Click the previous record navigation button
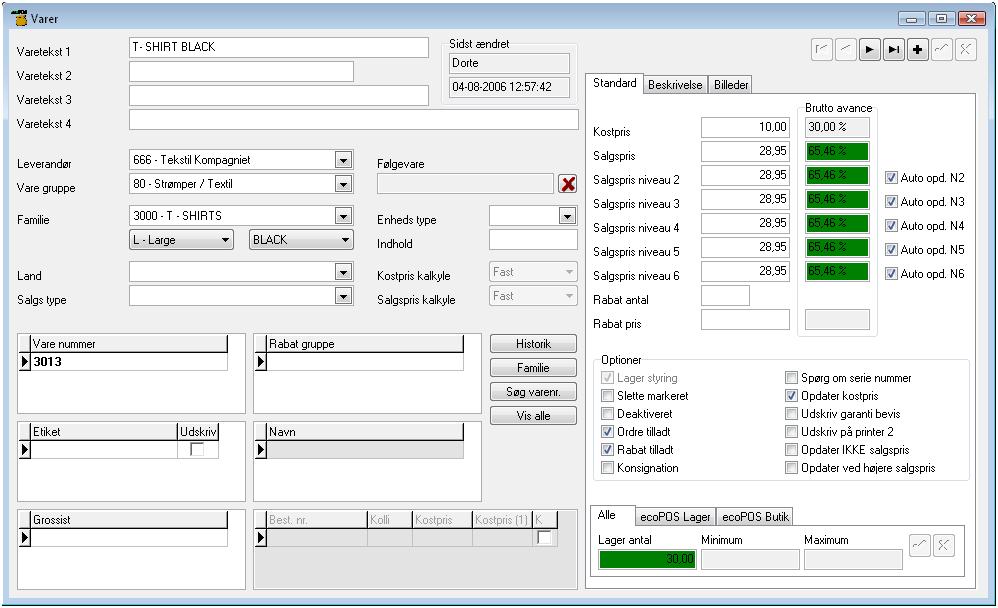The image size is (998, 608). 846,51
